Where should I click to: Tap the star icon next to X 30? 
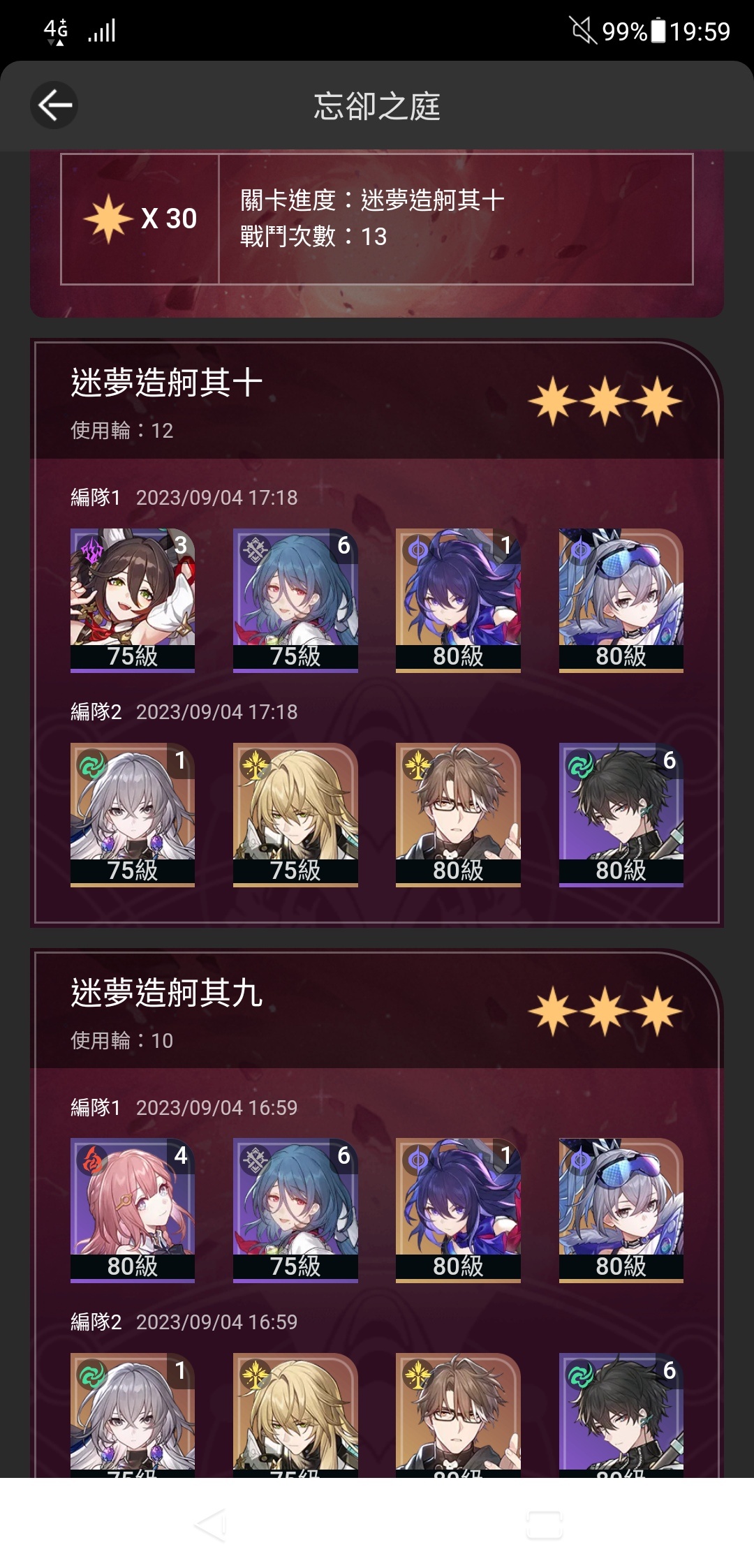click(108, 219)
